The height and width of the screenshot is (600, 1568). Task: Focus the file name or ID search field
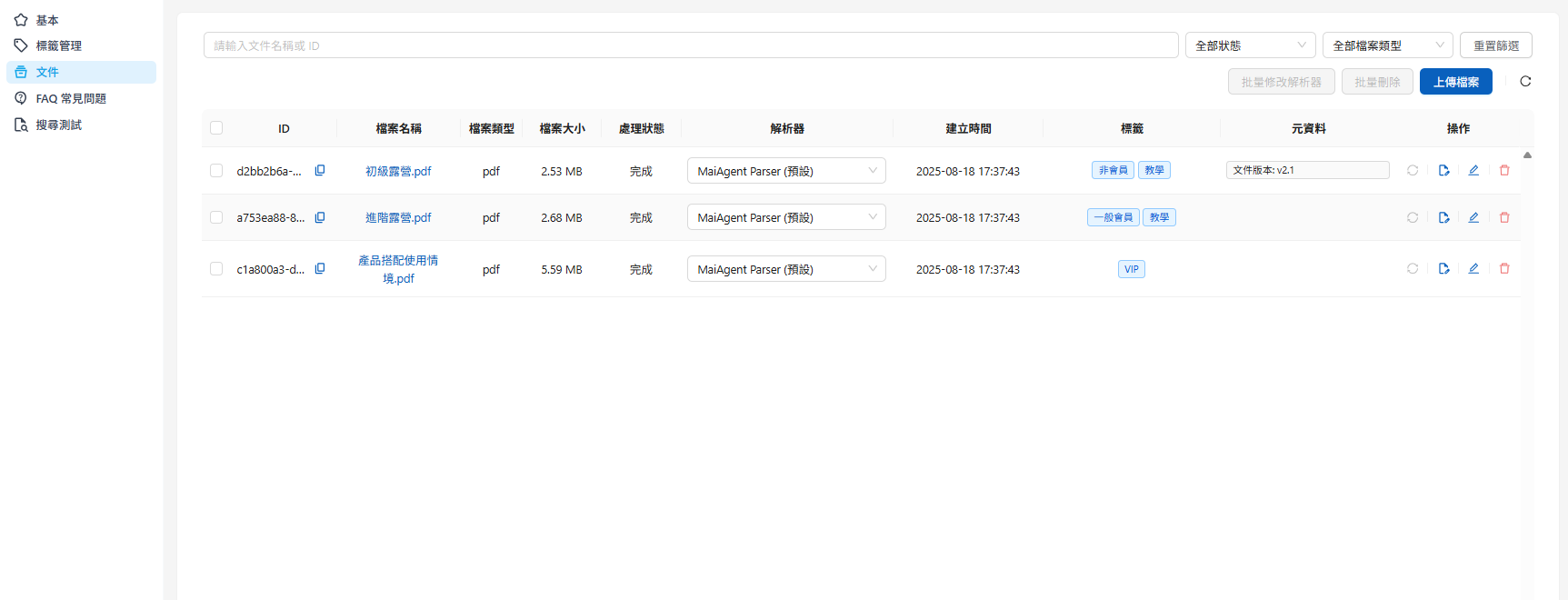[x=691, y=45]
